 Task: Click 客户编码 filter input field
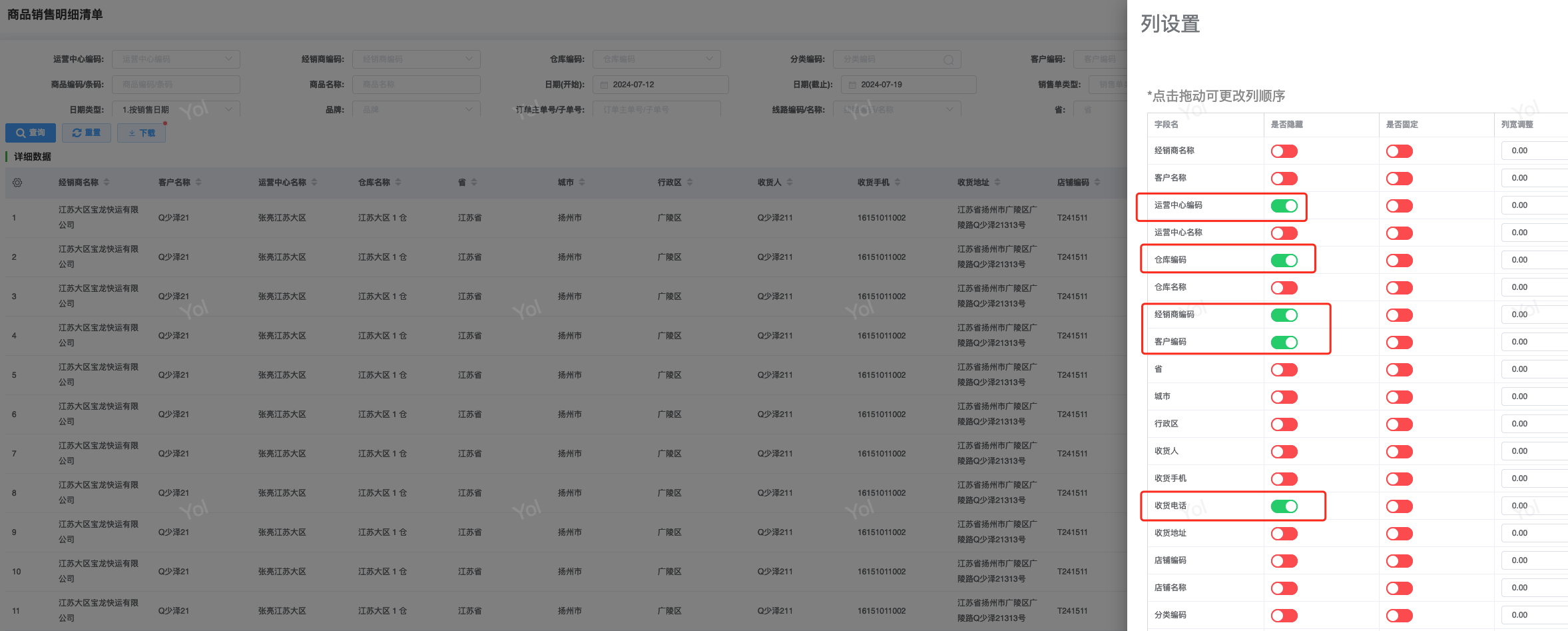(1100, 59)
